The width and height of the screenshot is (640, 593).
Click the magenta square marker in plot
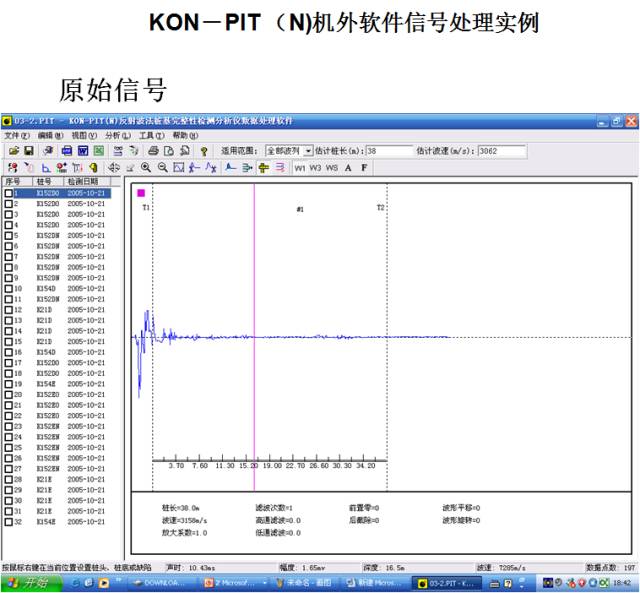[142, 193]
